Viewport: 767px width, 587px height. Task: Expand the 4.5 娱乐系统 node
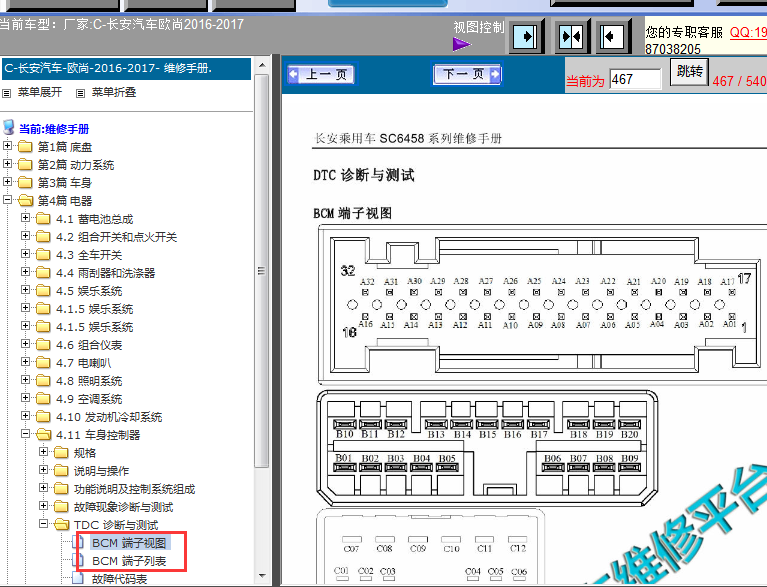(x=25, y=289)
